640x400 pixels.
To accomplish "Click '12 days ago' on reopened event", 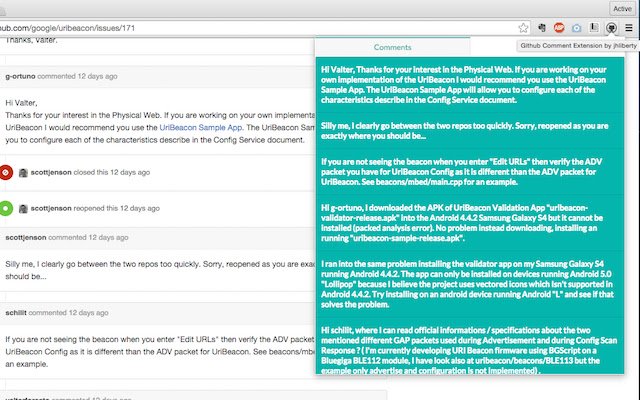I will click(x=140, y=208).
